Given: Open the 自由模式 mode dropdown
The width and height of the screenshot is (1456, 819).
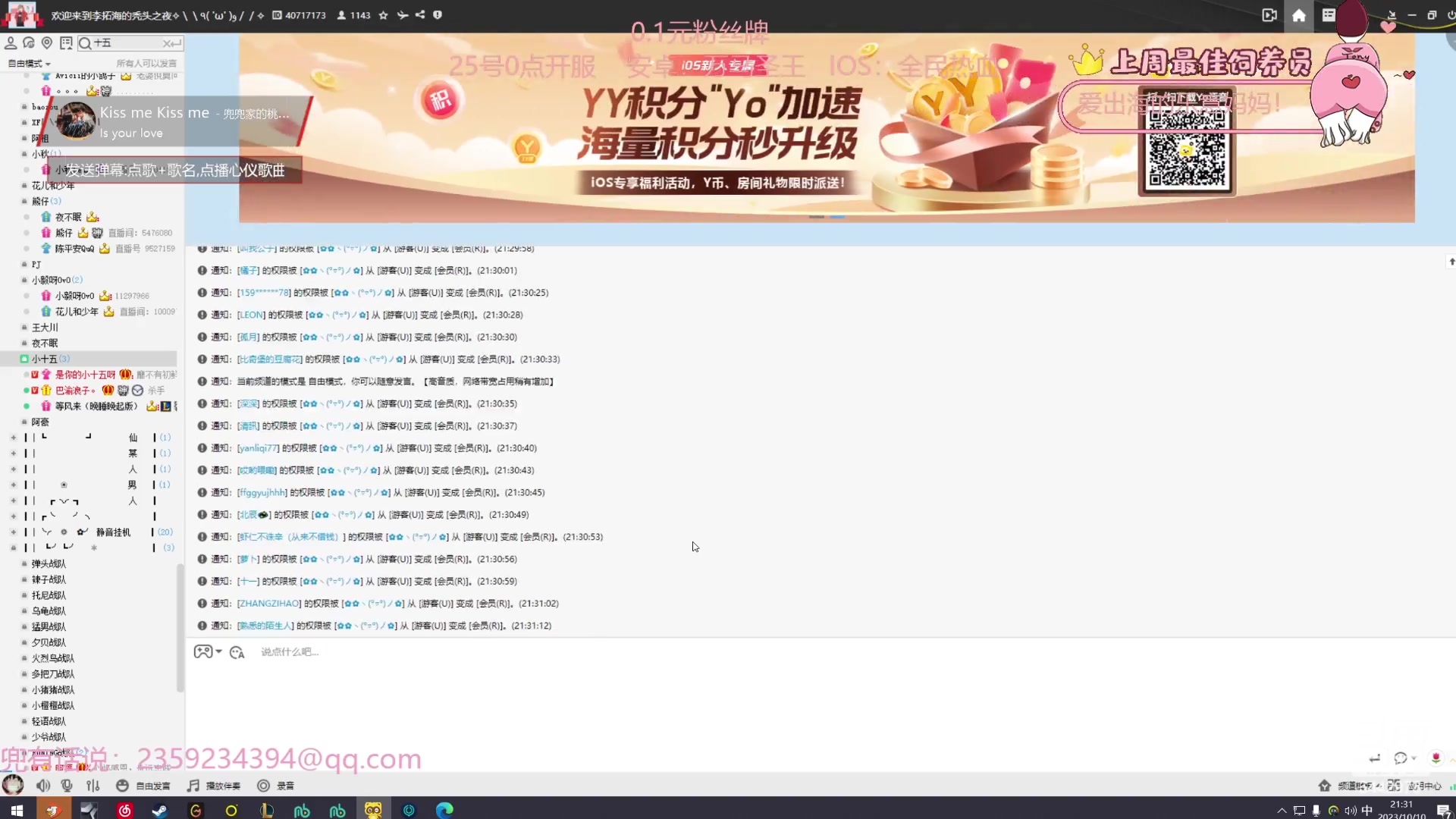Looking at the screenshot, I should pyautogui.click(x=29, y=63).
